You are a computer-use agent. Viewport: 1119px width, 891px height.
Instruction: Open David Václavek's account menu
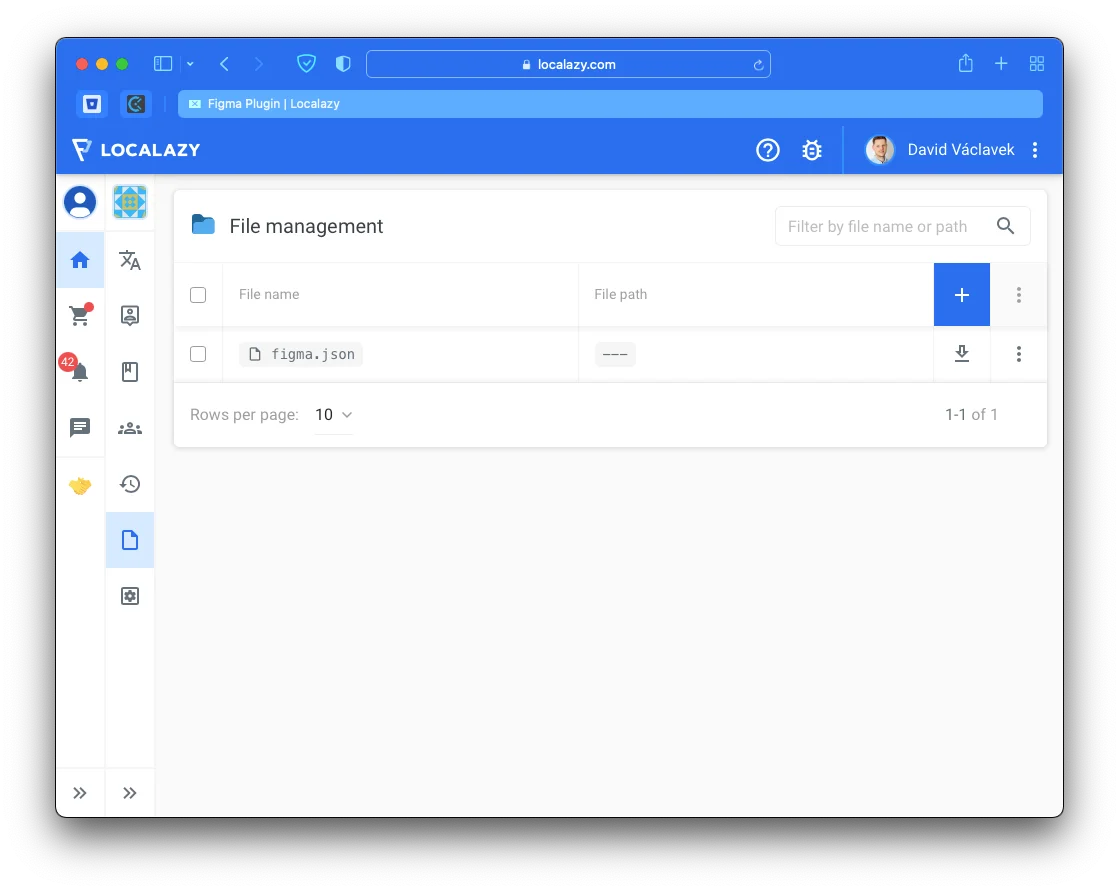(960, 149)
